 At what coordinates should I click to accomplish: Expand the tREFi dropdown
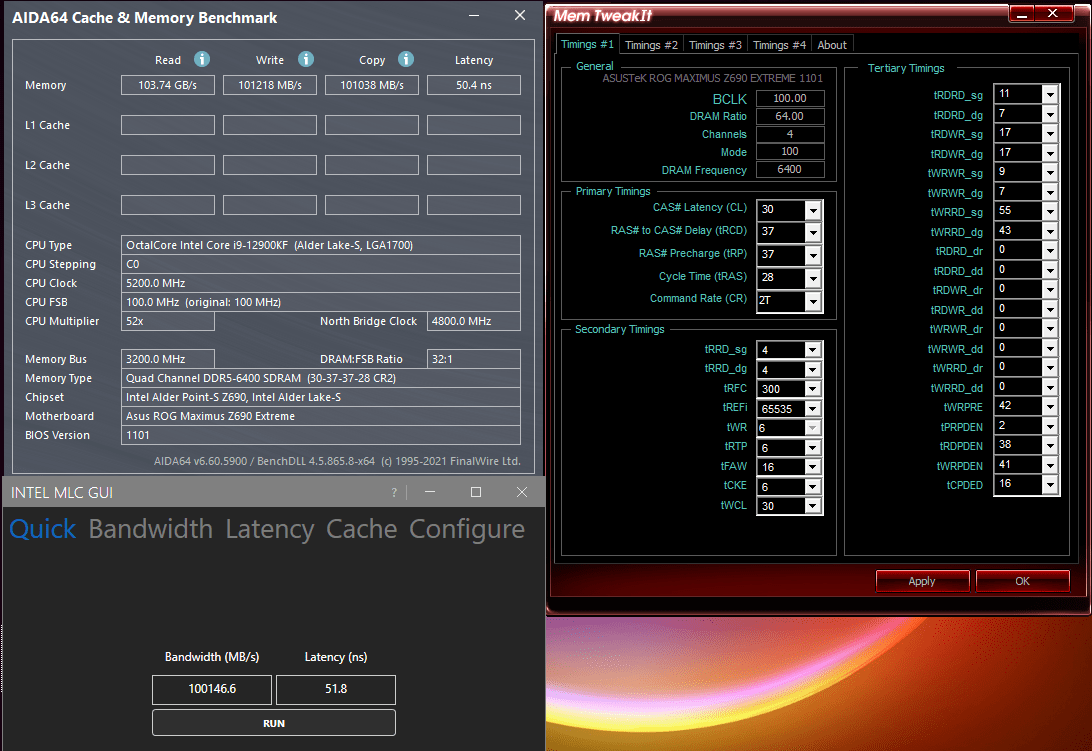click(x=813, y=408)
